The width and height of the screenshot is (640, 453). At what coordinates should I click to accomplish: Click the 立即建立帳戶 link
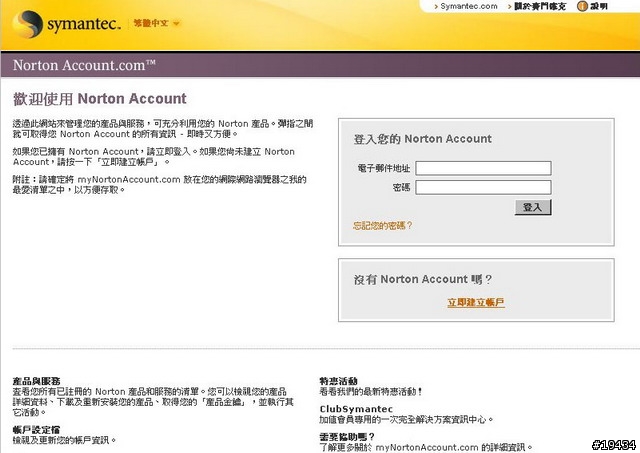[476, 302]
